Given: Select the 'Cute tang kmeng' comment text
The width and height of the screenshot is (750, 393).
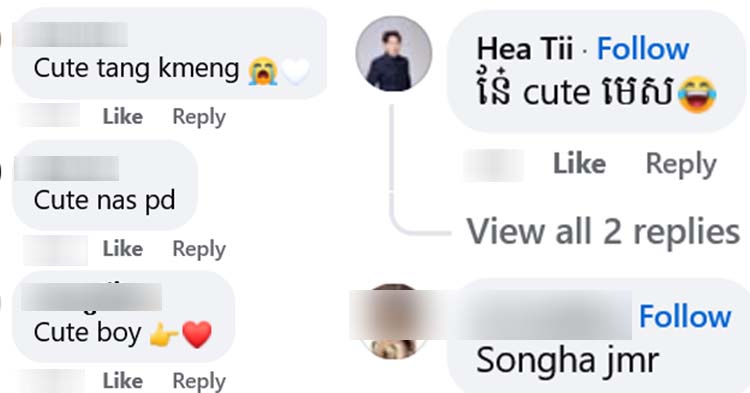Looking at the screenshot, I should 136,69.
